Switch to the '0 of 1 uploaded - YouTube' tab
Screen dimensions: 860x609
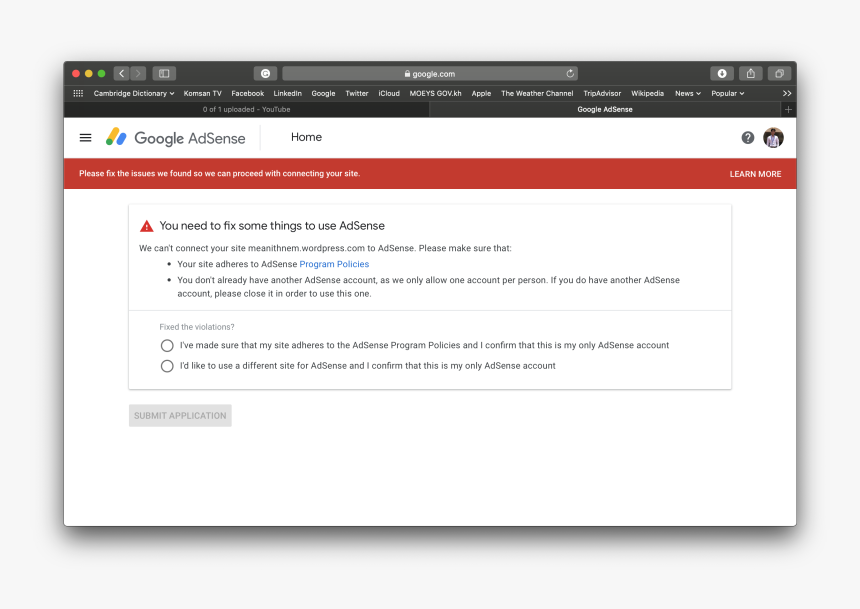coord(246,109)
